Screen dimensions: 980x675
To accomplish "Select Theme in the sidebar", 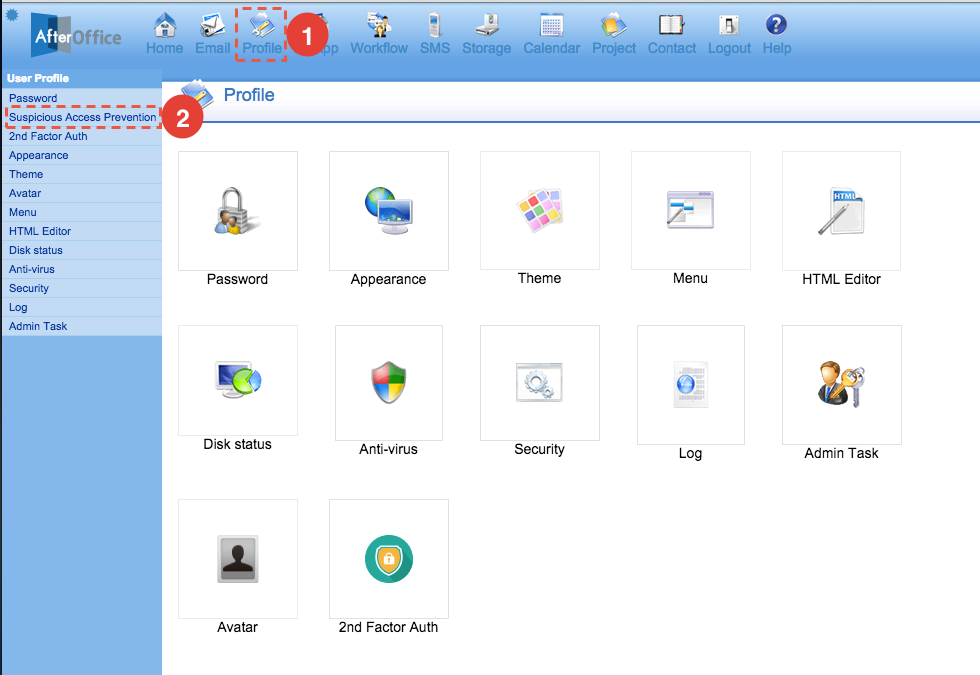I will (x=82, y=174).
